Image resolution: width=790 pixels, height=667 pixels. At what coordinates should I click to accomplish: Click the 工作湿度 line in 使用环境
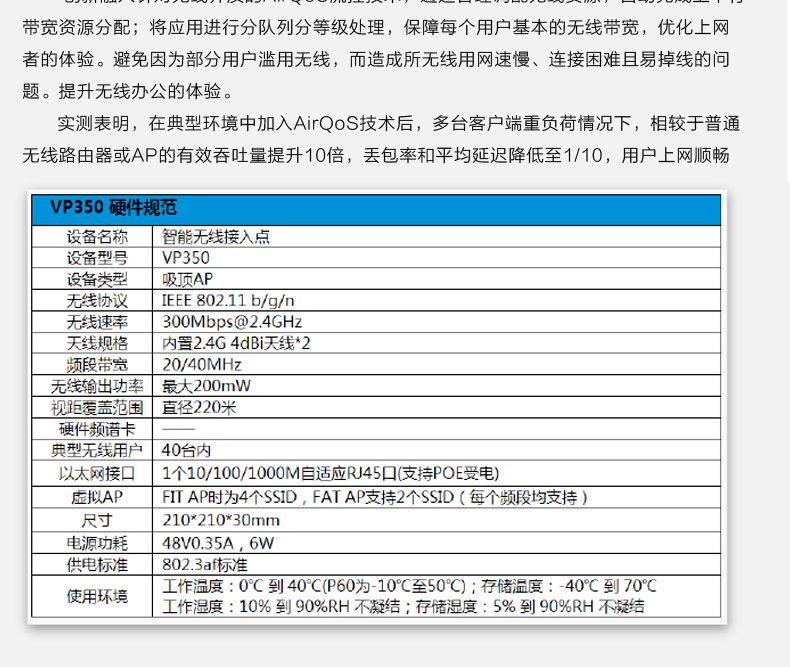tap(403, 606)
